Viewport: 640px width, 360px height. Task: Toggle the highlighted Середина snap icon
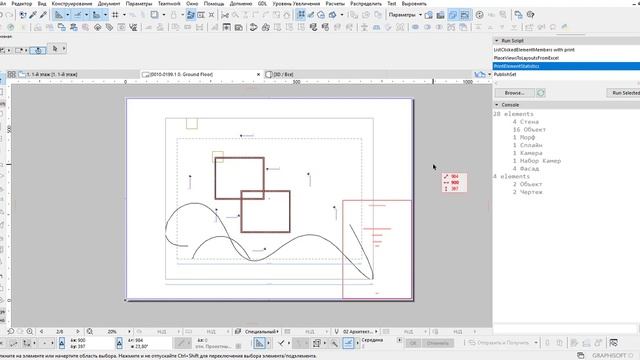coord(348,343)
